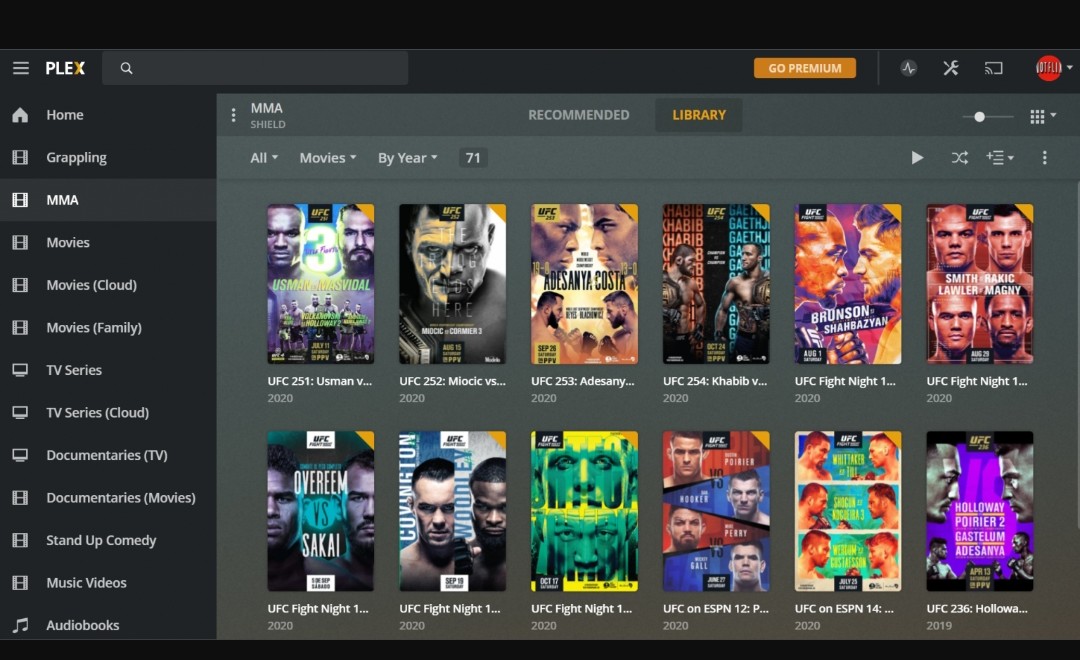Open the more actions vertical dots in toolbar

click(1044, 158)
